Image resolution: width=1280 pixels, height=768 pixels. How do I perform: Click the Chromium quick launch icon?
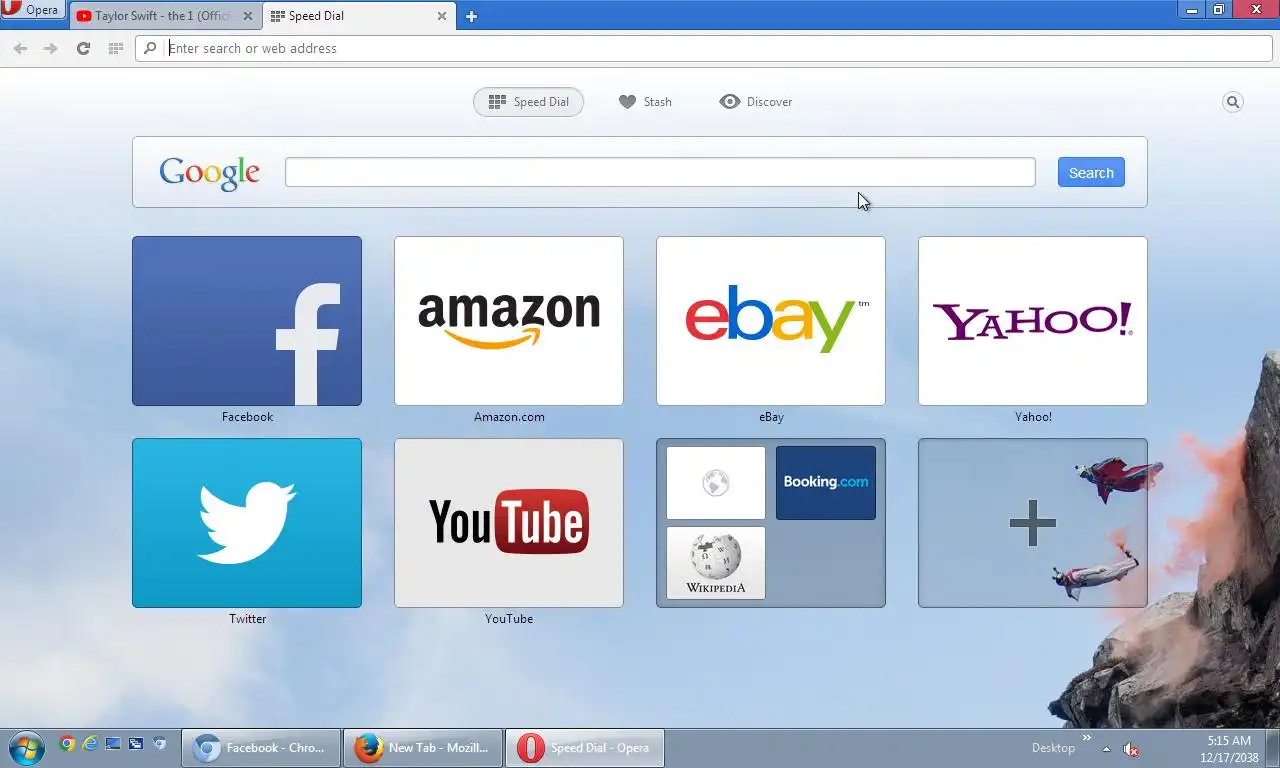[160, 744]
